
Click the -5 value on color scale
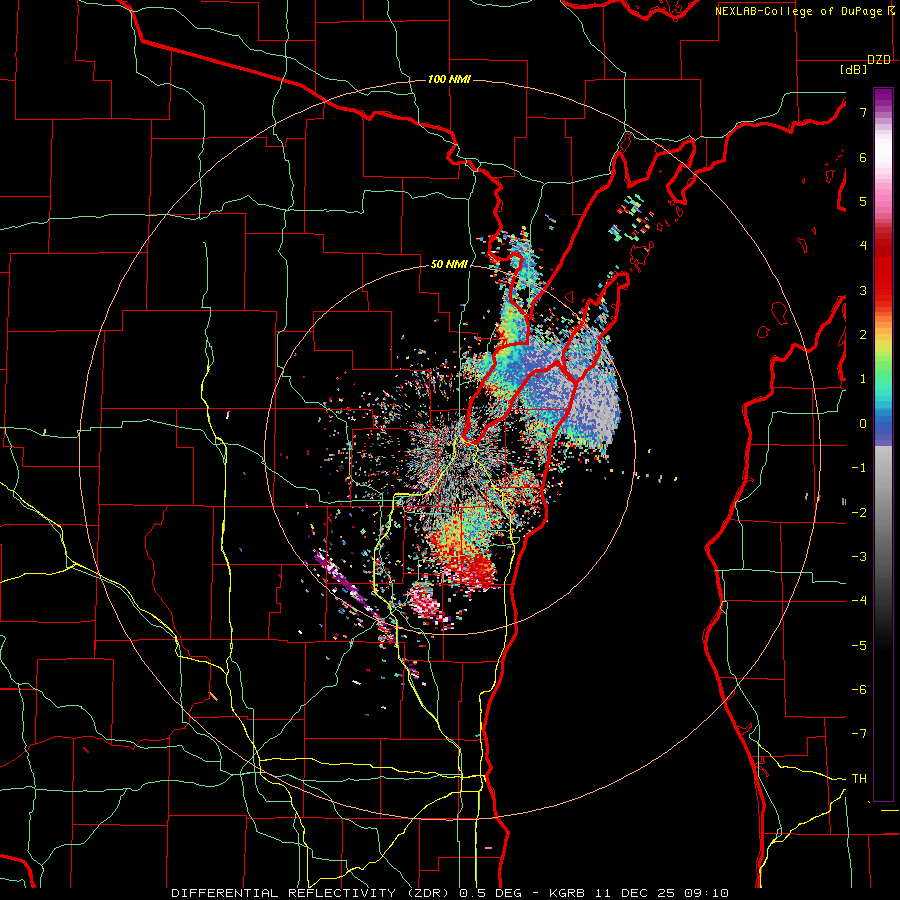click(859, 646)
